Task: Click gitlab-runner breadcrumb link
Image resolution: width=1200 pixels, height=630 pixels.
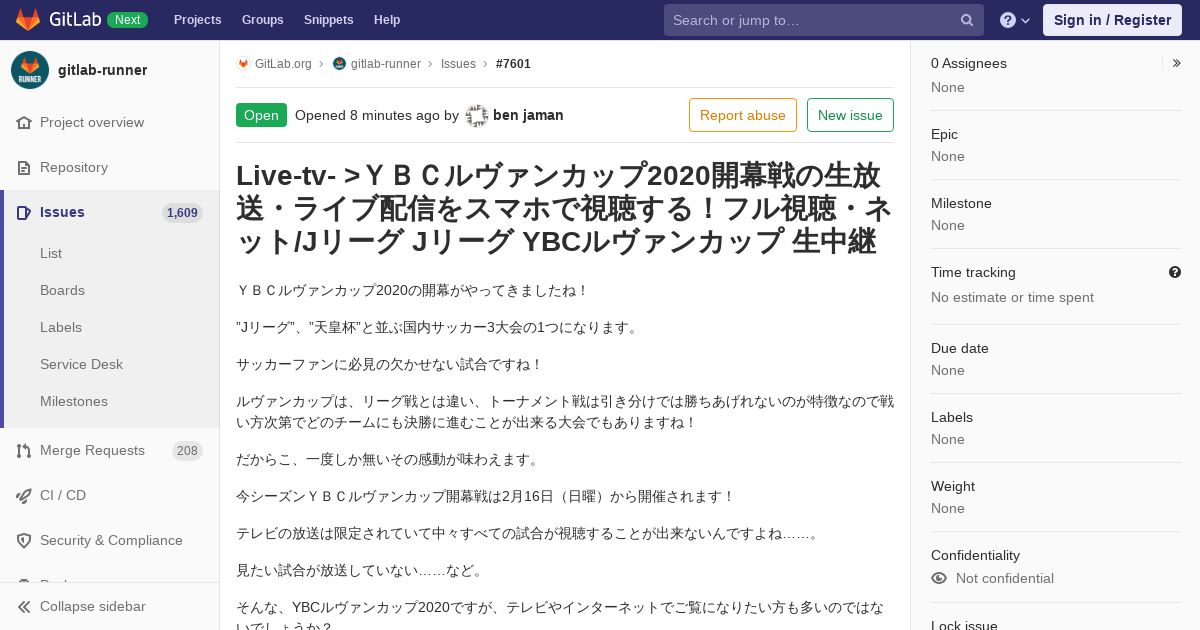Action: [x=386, y=64]
